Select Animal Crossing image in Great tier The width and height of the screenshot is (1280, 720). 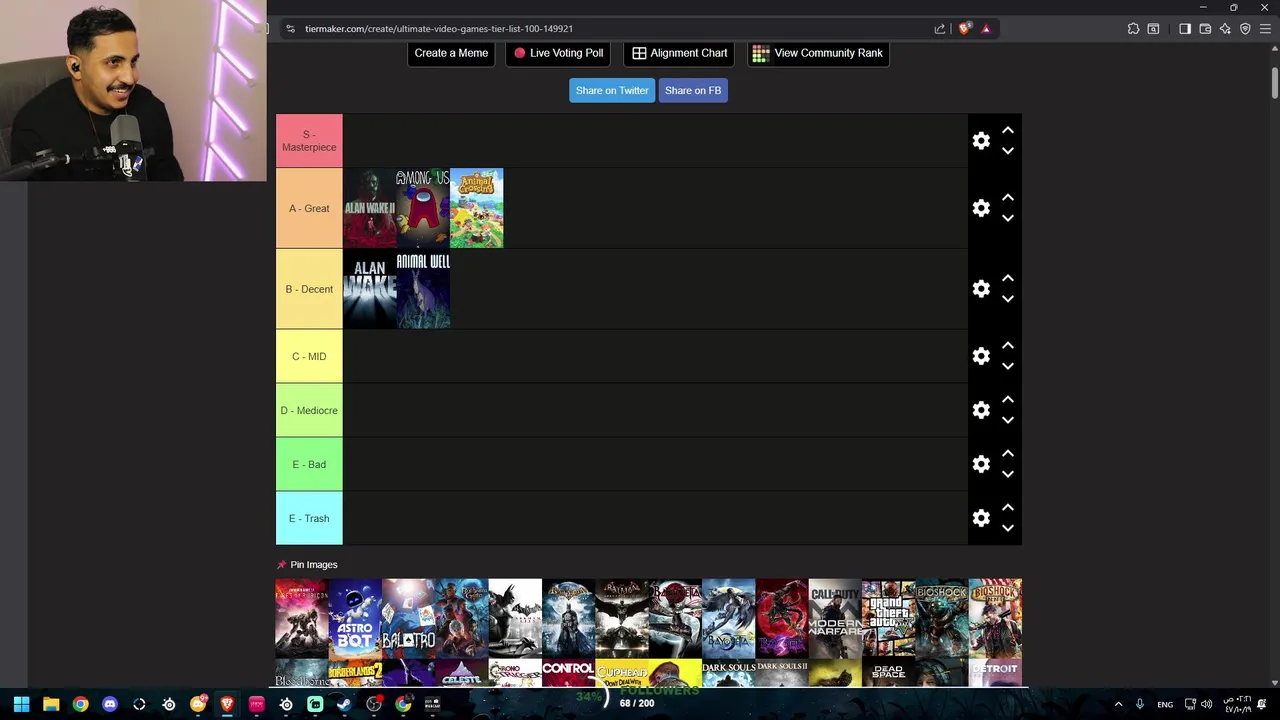point(477,208)
